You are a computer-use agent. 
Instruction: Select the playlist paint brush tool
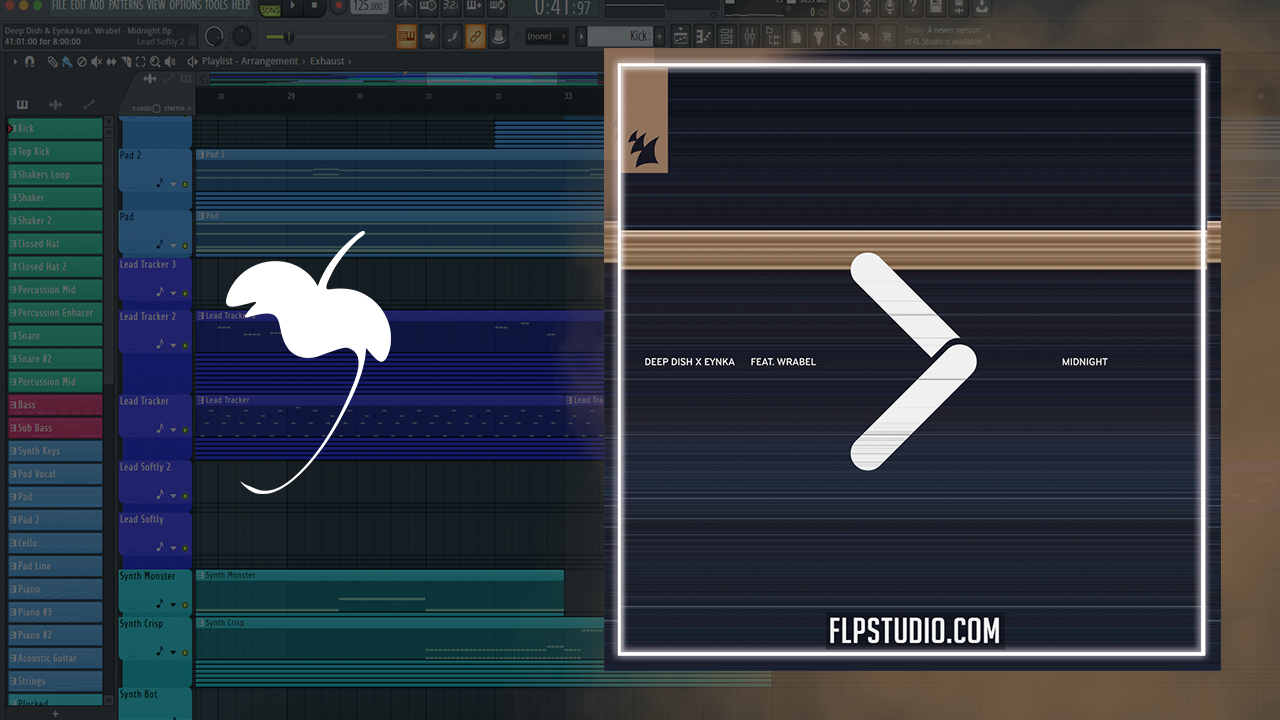pyautogui.click(x=66, y=61)
